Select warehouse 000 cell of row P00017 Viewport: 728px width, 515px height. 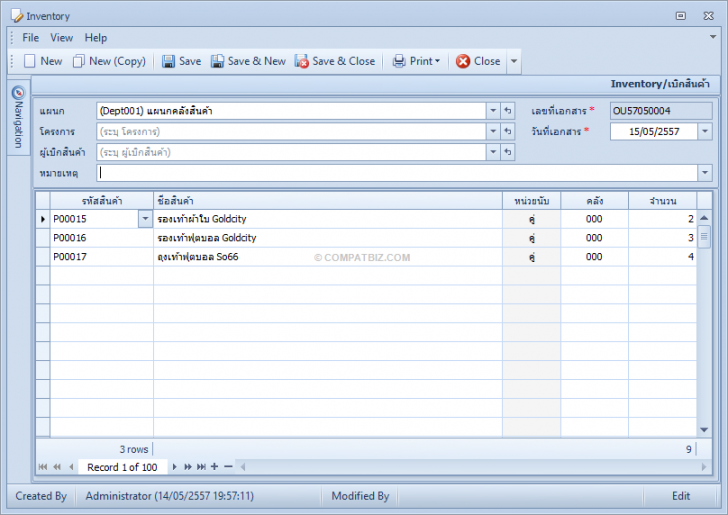(x=595, y=257)
